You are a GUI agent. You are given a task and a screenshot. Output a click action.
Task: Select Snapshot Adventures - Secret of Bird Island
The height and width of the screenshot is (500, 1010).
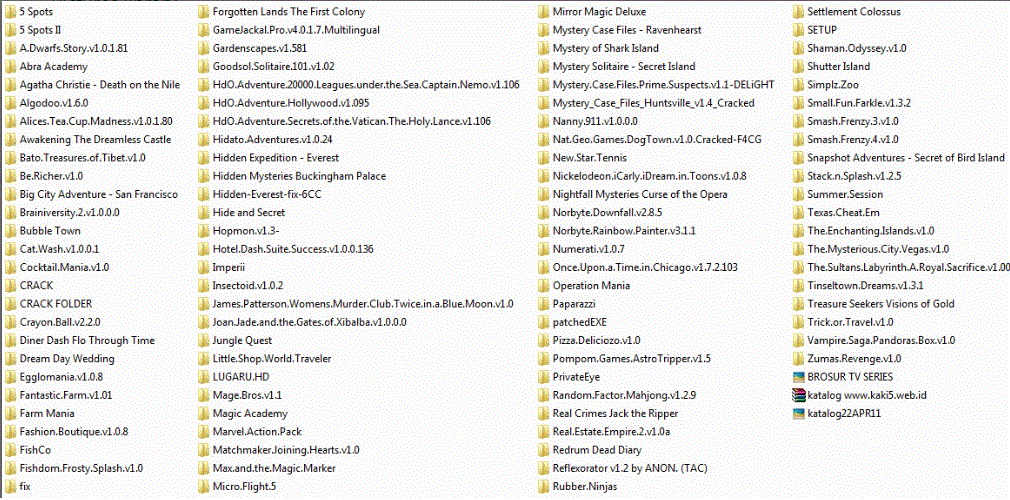[x=906, y=158]
